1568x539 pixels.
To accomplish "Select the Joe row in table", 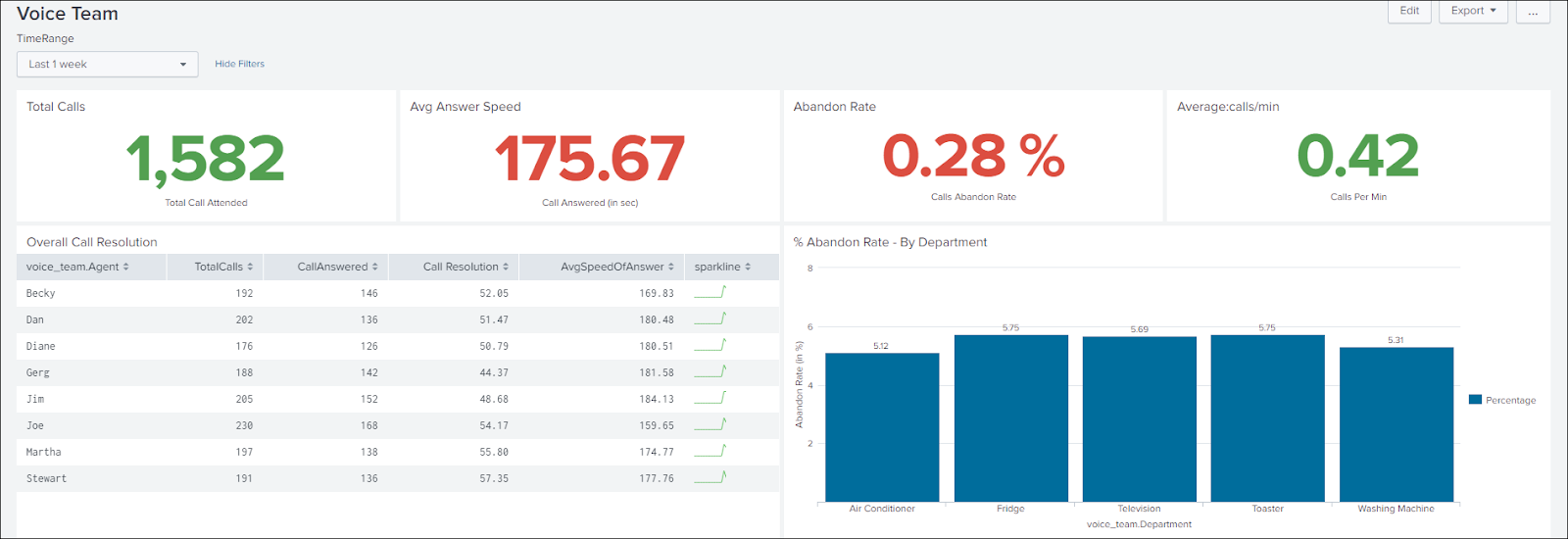I will click(398, 425).
